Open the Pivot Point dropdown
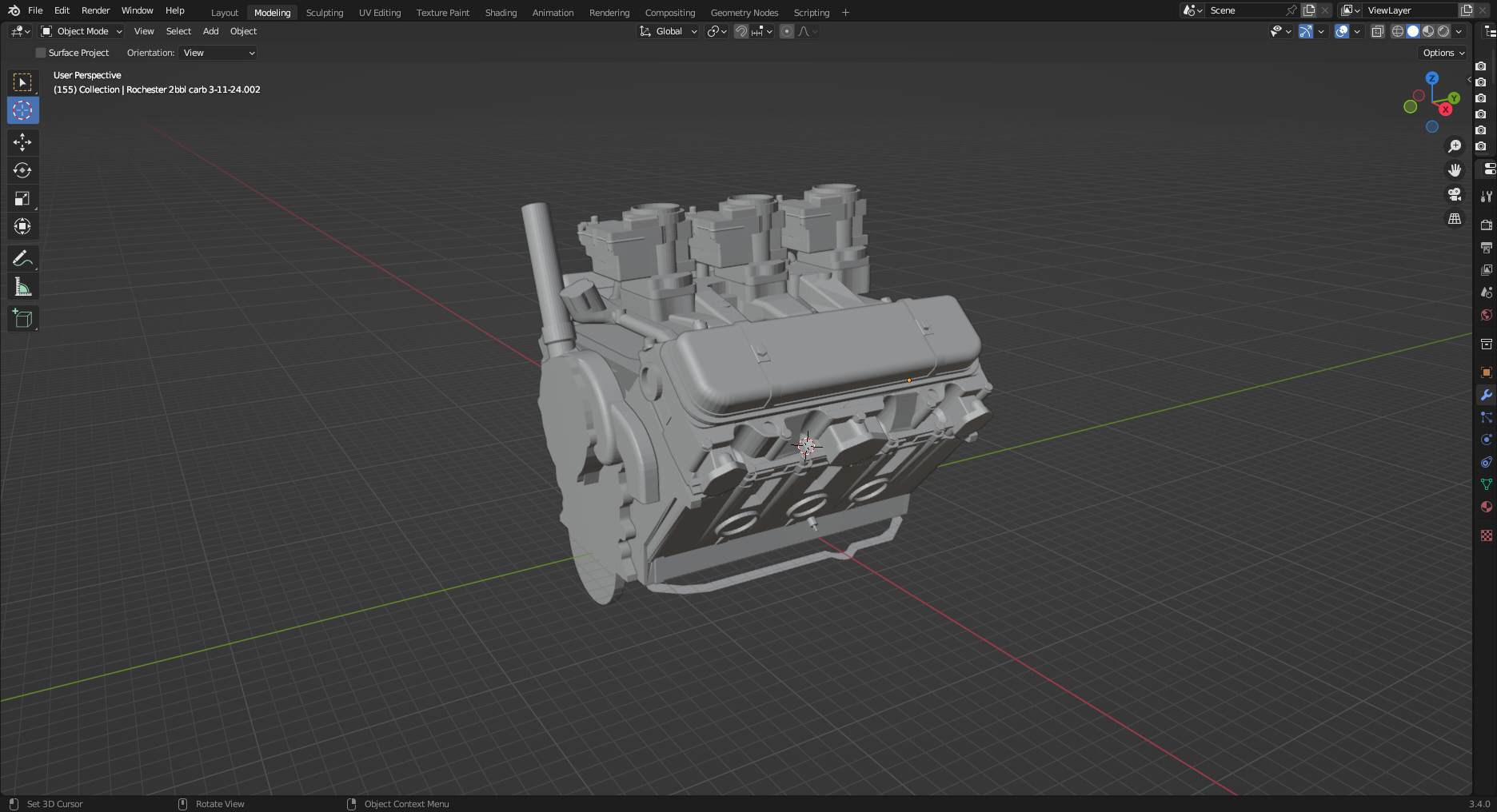The height and width of the screenshot is (812, 1497). [x=717, y=31]
